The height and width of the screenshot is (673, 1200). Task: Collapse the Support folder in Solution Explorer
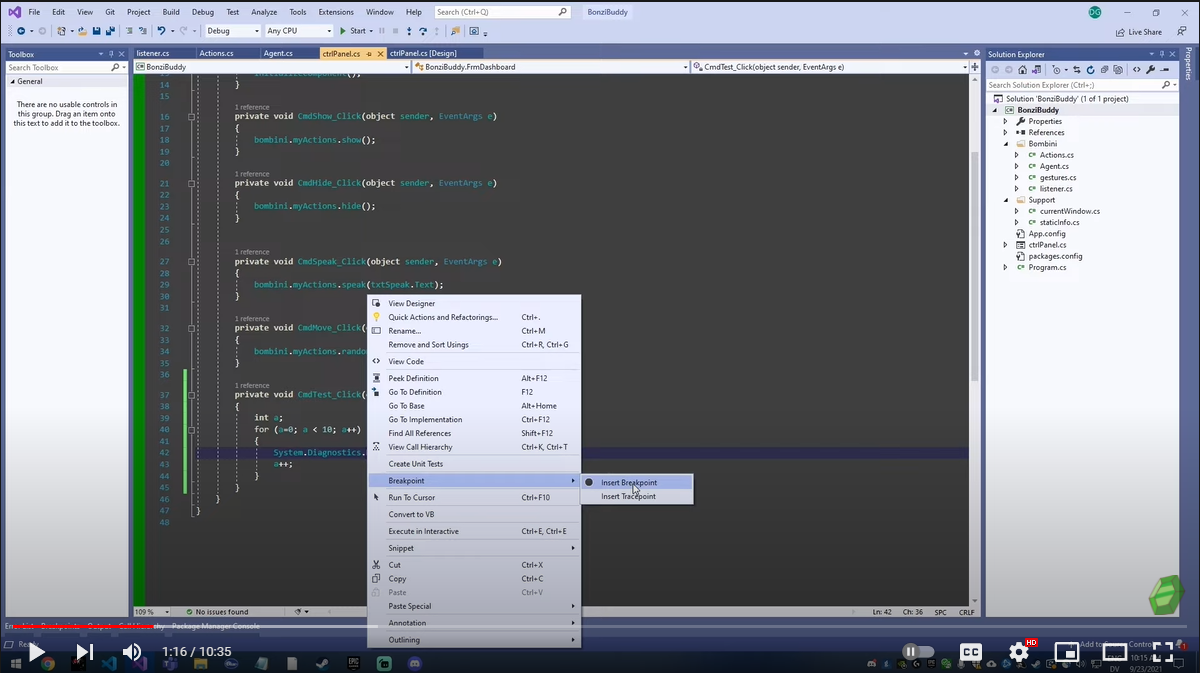click(x=1007, y=200)
